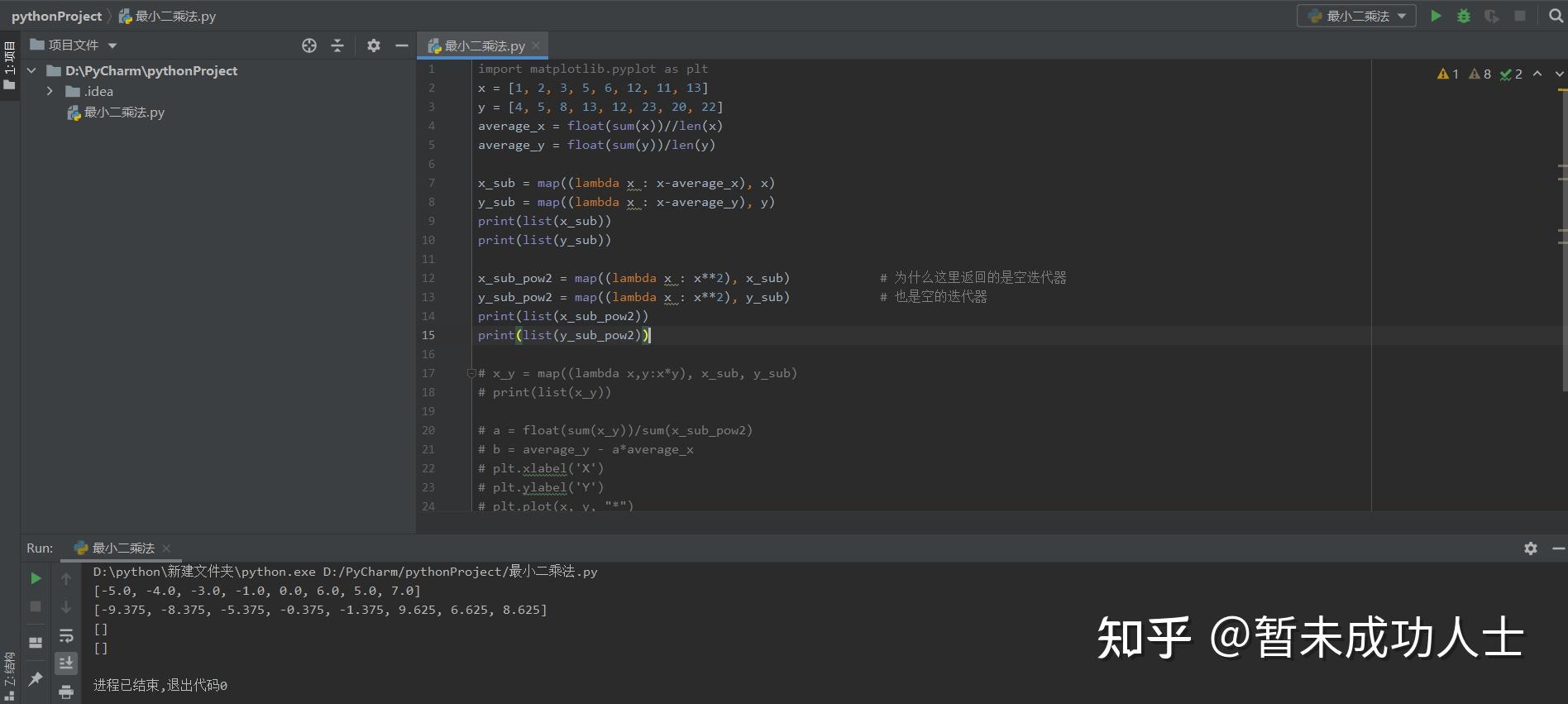This screenshot has height=704, width=1568.
Task: Hide the project panel with the minus icon
Action: click(402, 45)
